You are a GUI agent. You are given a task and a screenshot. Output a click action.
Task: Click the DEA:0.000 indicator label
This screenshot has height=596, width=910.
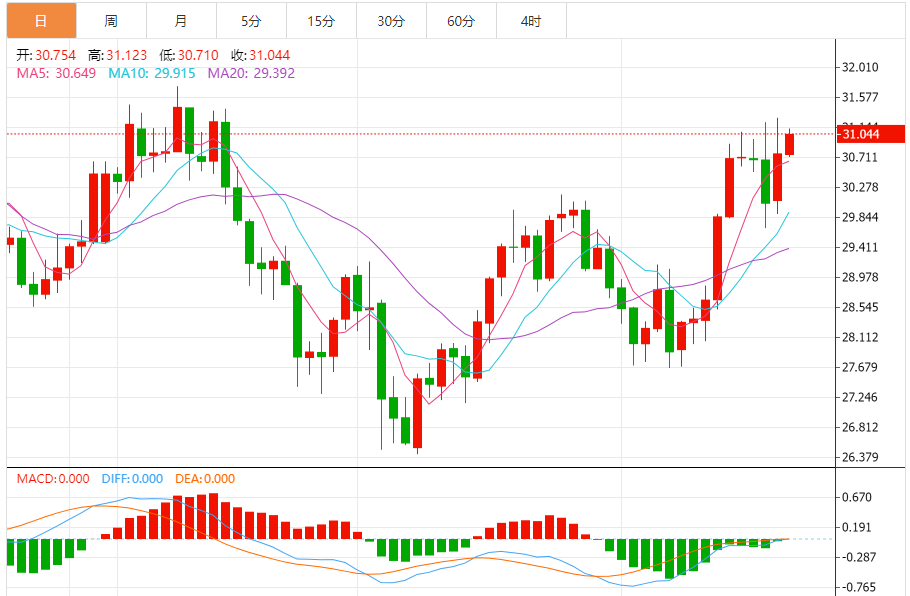(x=205, y=479)
